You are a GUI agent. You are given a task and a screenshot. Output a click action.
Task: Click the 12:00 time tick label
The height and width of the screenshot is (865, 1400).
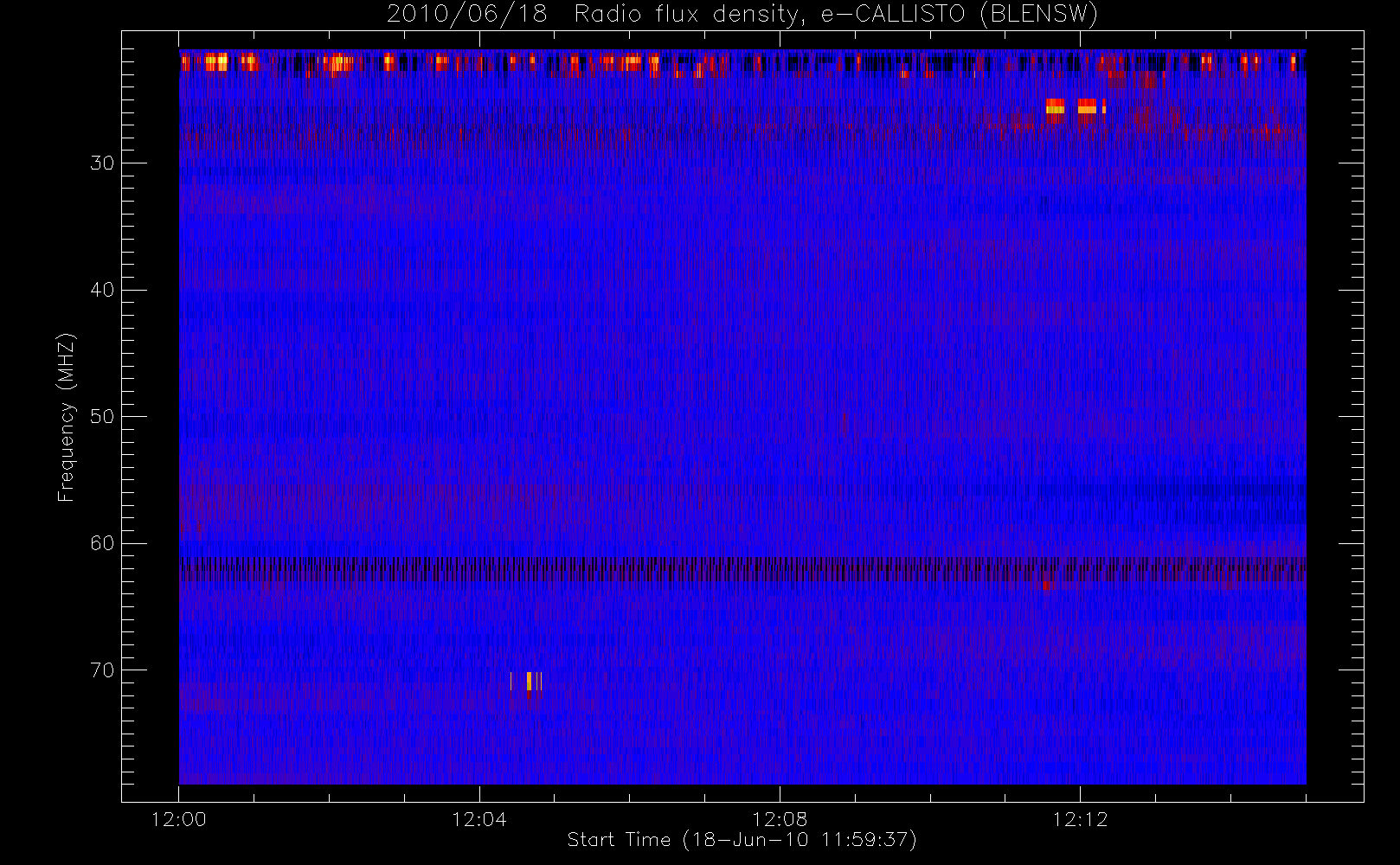(179, 819)
